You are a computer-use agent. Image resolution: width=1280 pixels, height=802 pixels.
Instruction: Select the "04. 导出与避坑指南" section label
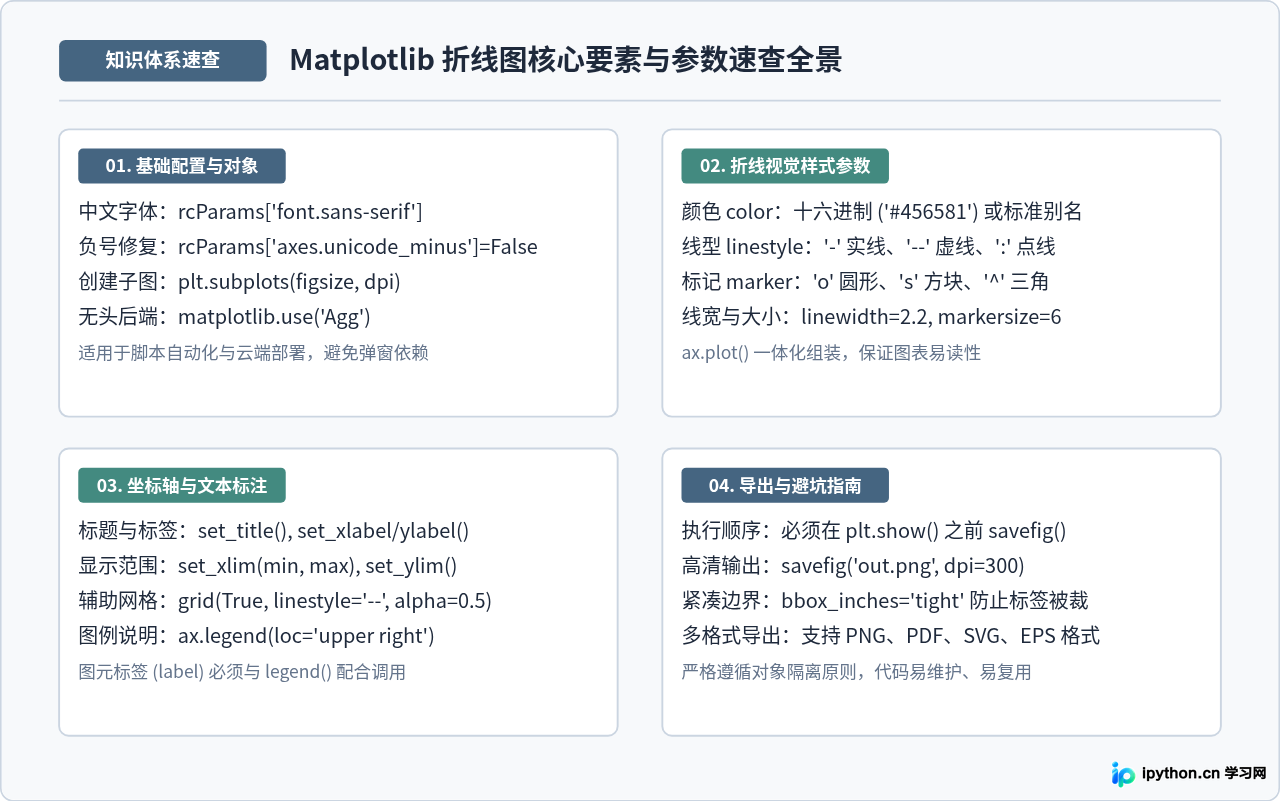tap(785, 486)
